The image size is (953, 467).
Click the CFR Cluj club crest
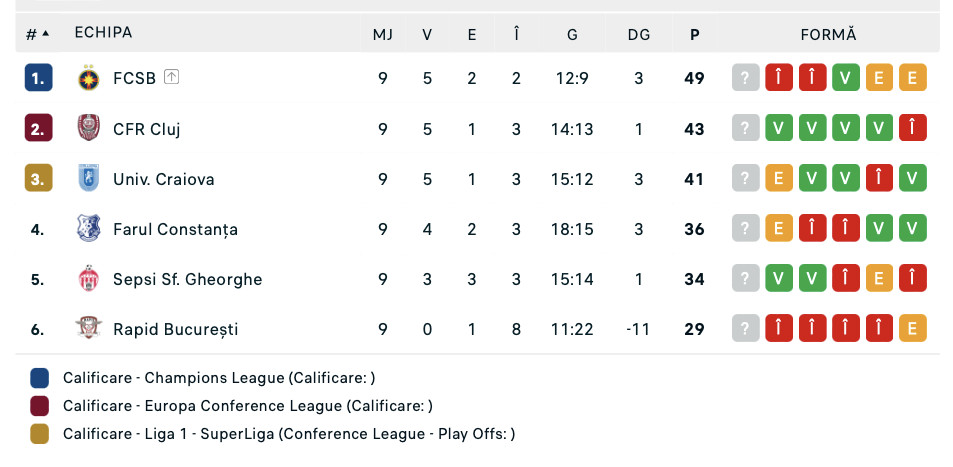89,128
